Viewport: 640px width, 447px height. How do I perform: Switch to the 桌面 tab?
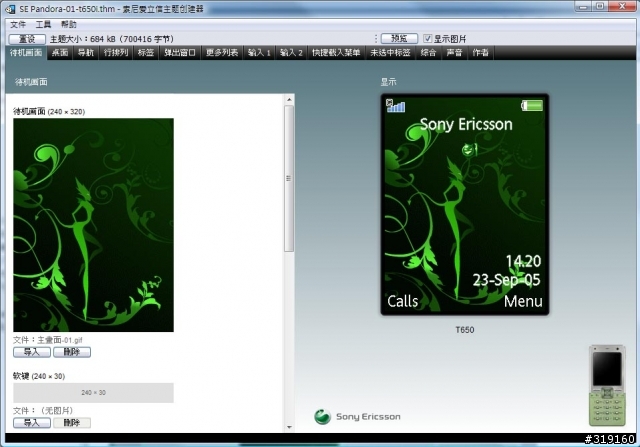(60, 53)
